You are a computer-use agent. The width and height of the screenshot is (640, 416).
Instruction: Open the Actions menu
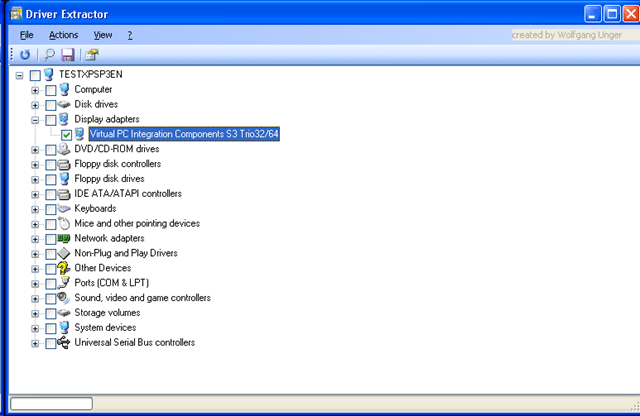(x=63, y=34)
